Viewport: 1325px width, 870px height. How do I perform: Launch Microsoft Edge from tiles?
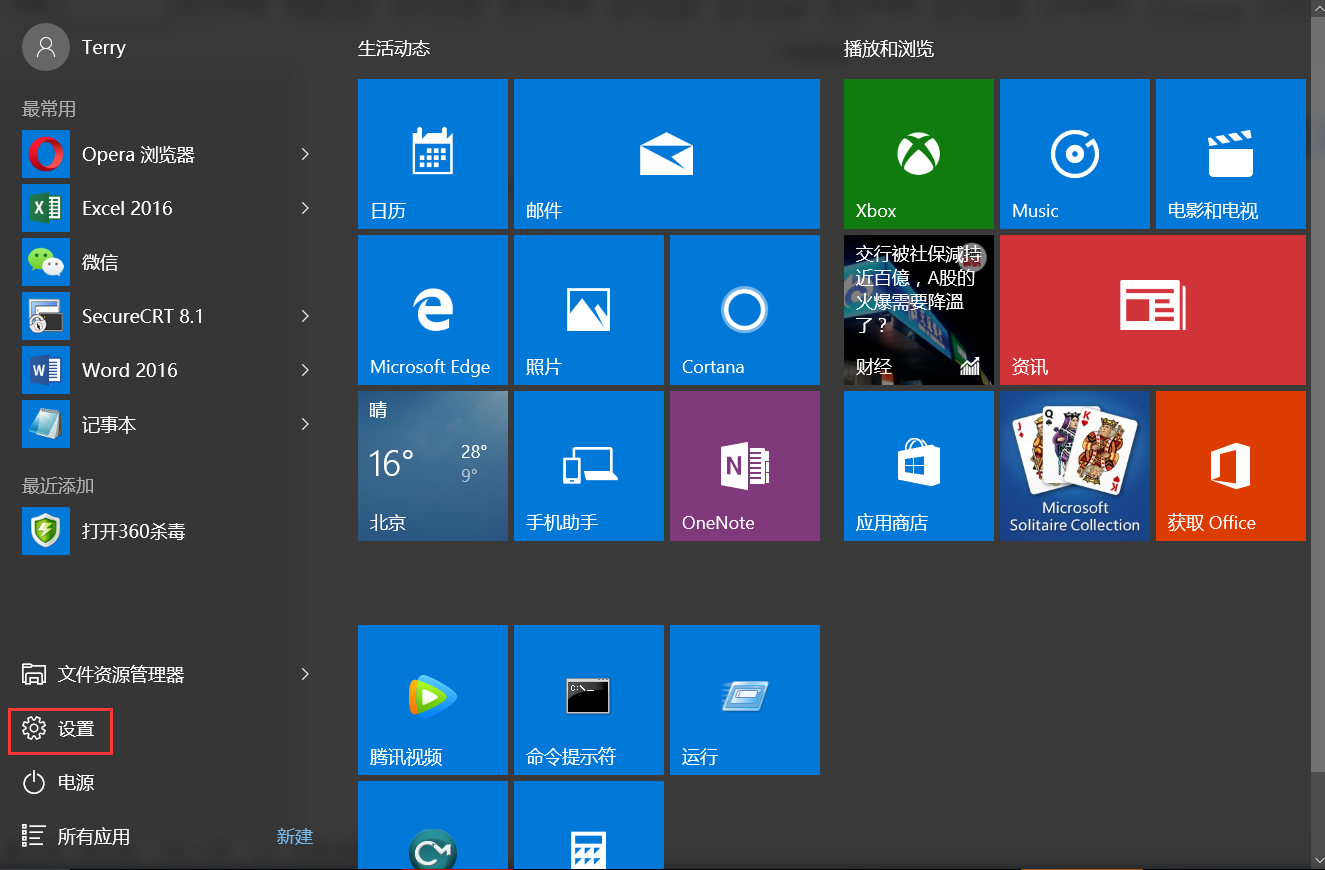[432, 310]
